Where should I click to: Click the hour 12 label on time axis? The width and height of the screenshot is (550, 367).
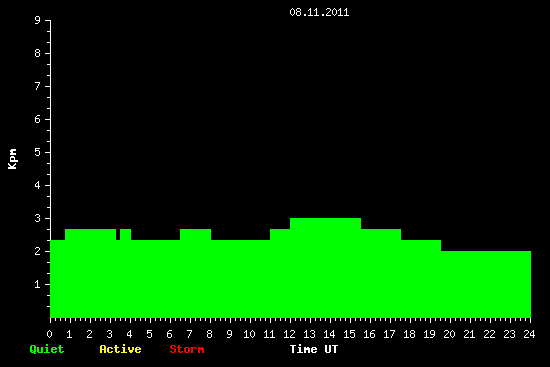coord(289,334)
